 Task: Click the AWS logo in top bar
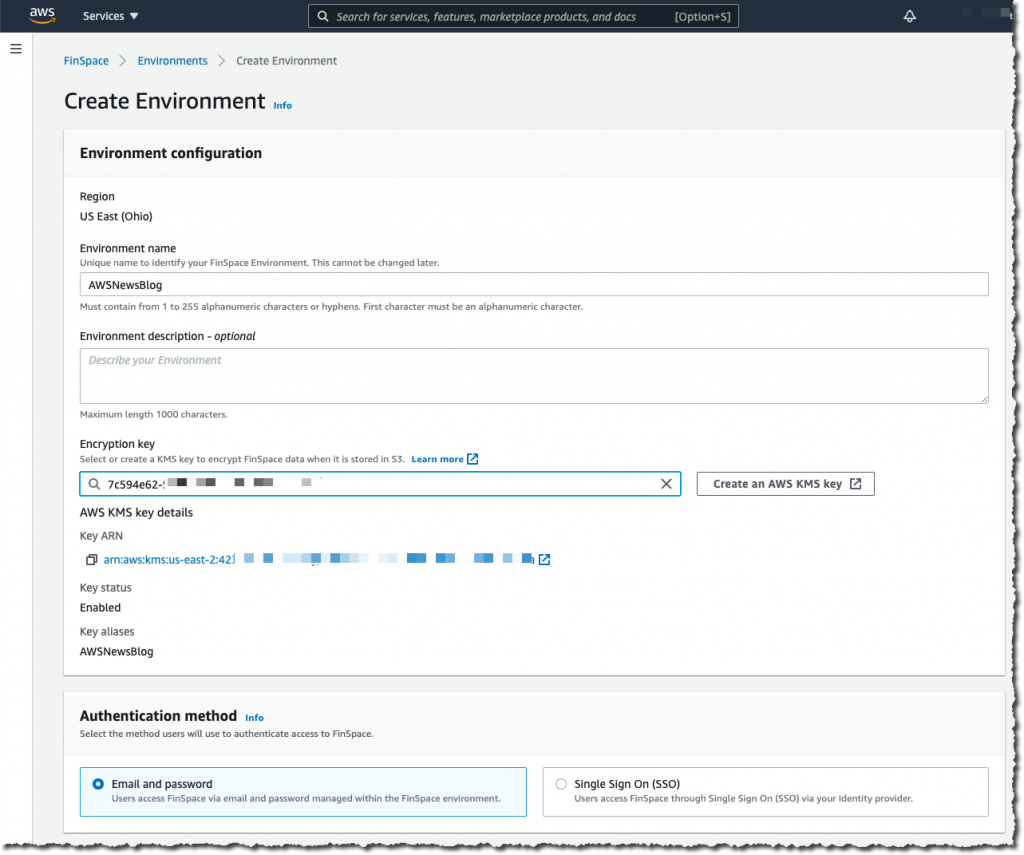42,15
